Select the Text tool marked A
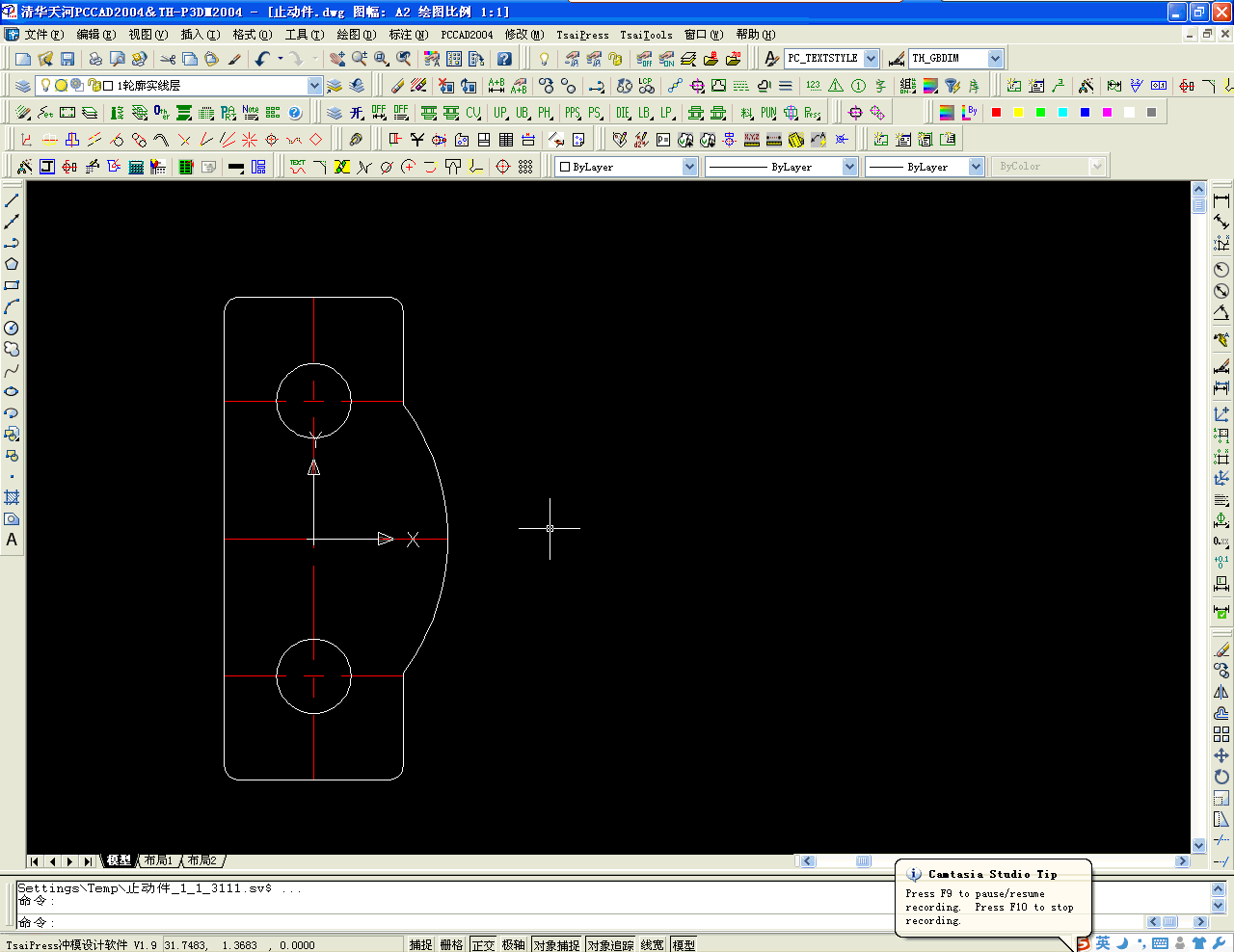 [x=12, y=540]
